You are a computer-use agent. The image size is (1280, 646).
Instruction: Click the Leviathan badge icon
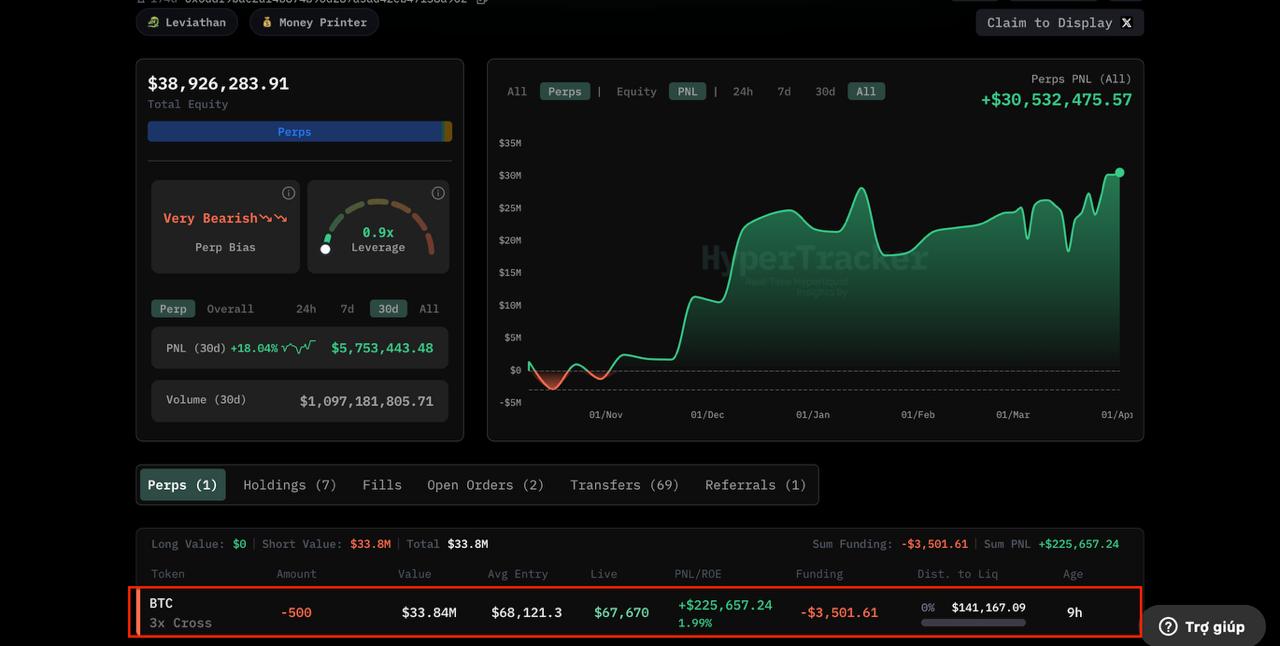pos(153,22)
